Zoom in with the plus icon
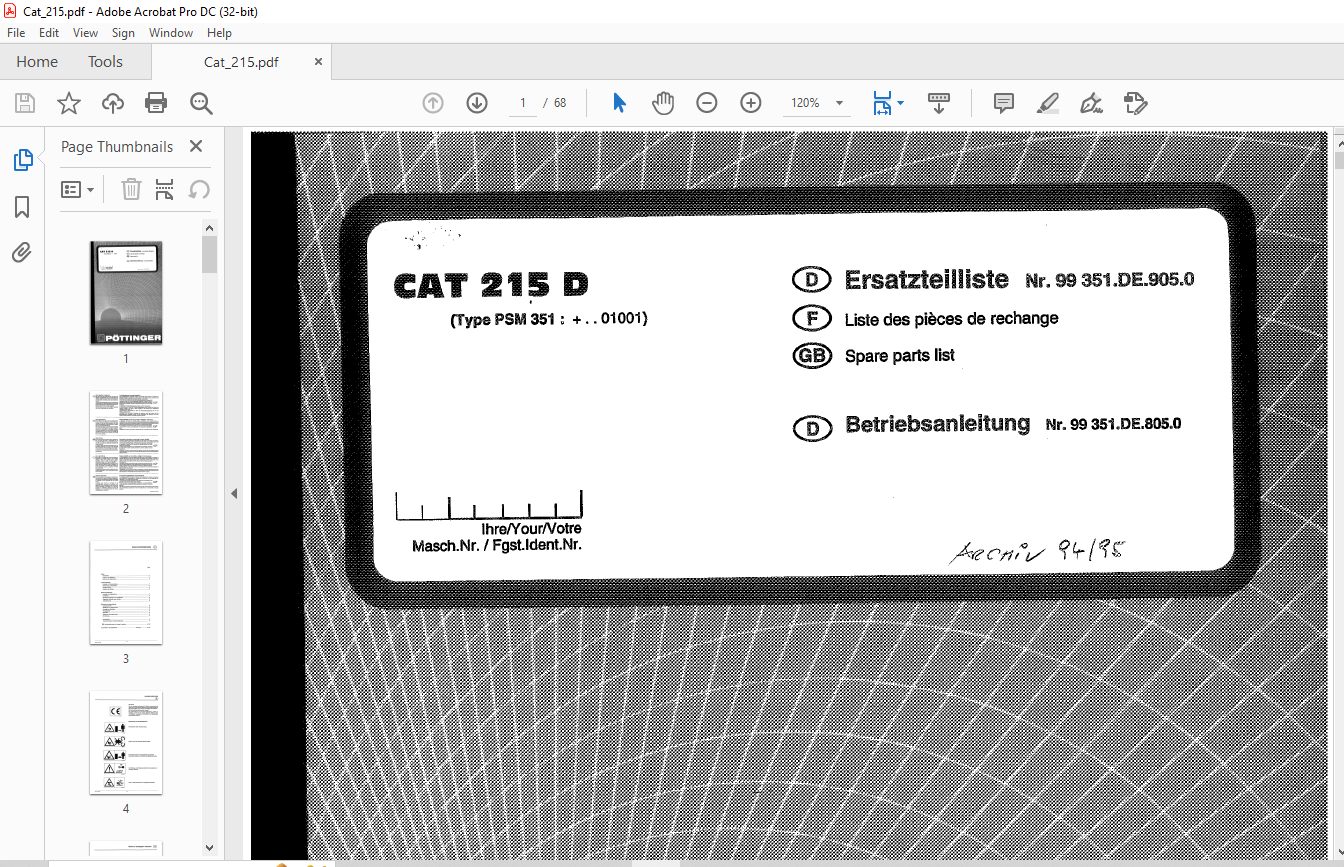 [x=751, y=103]
